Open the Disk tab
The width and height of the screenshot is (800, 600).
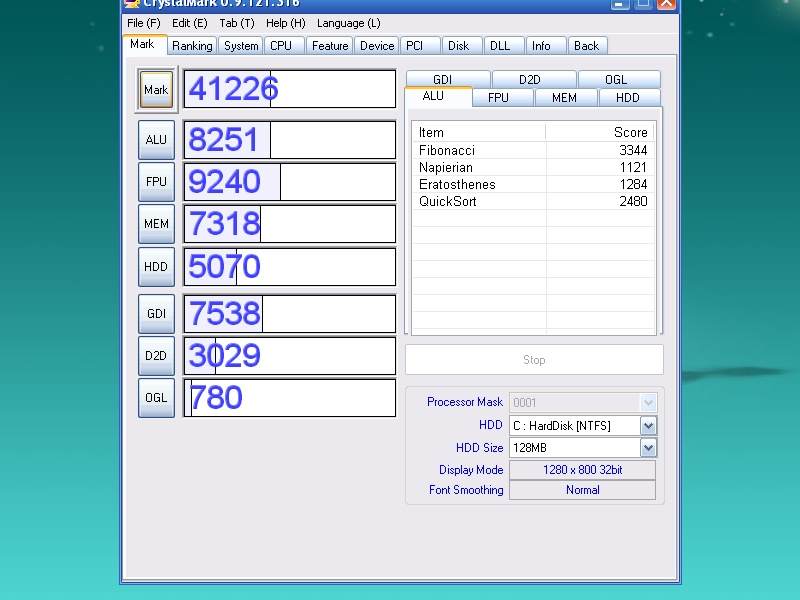coord(458,46)
